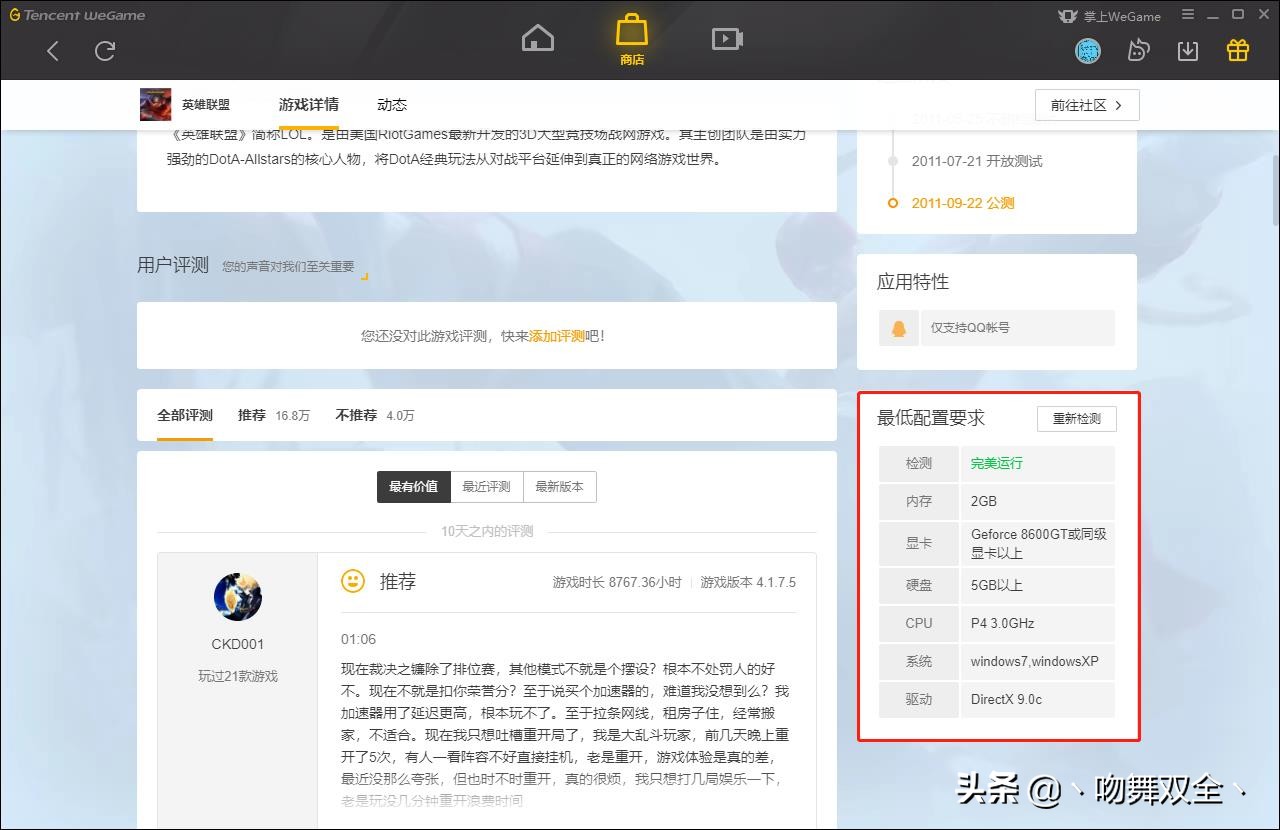Open the hamburger main menu
The height and width of the screenshot is (830, 1280).
coord(1188,15)
